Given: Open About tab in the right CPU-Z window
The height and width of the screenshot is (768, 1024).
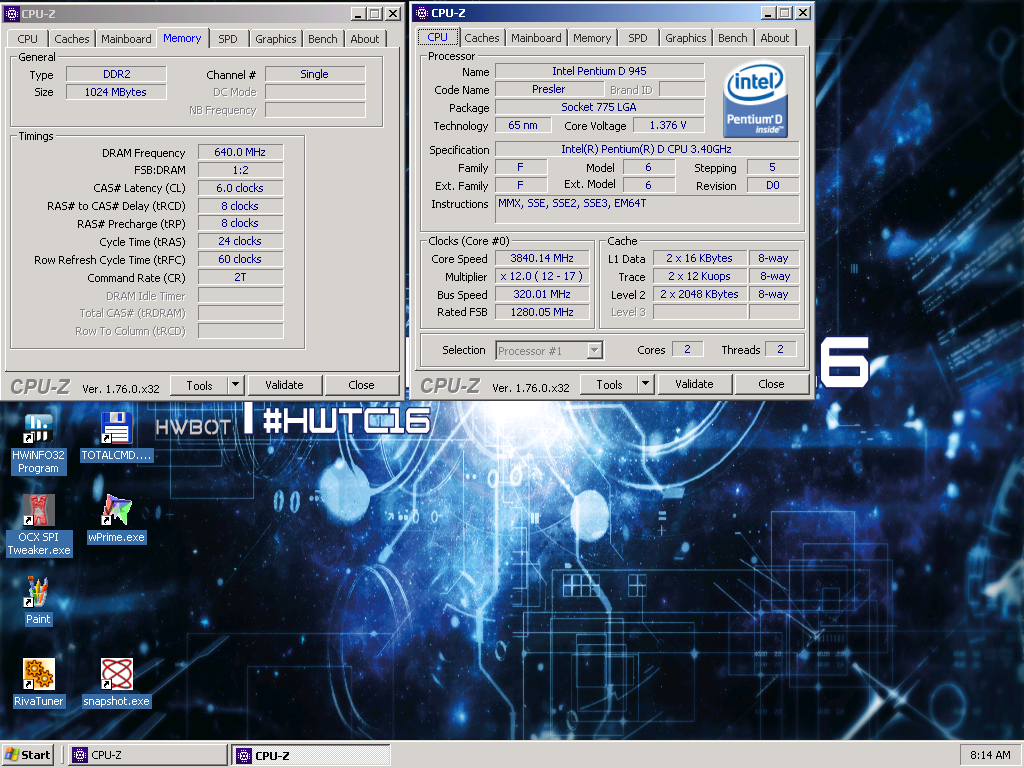Looking at the screenshot, I should pos(775,38).
